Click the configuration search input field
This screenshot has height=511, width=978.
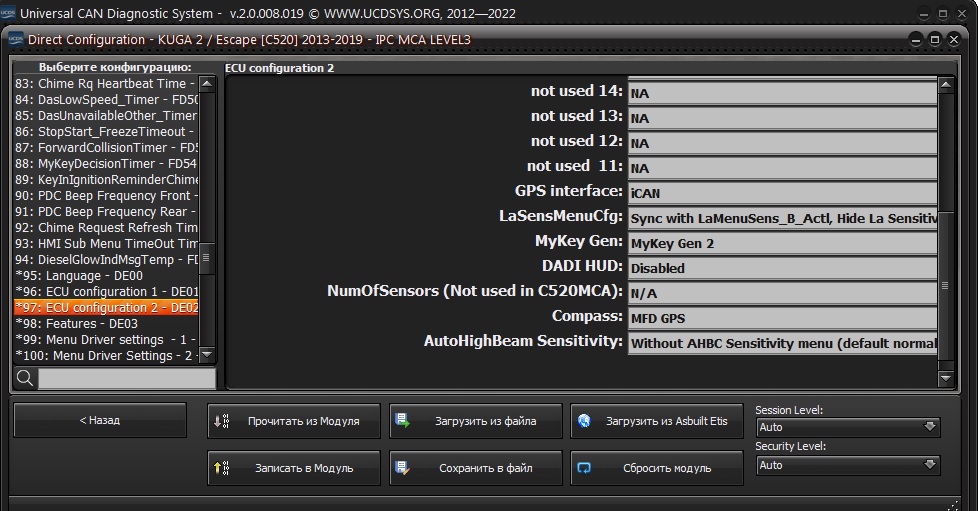(x=126, y=378)
